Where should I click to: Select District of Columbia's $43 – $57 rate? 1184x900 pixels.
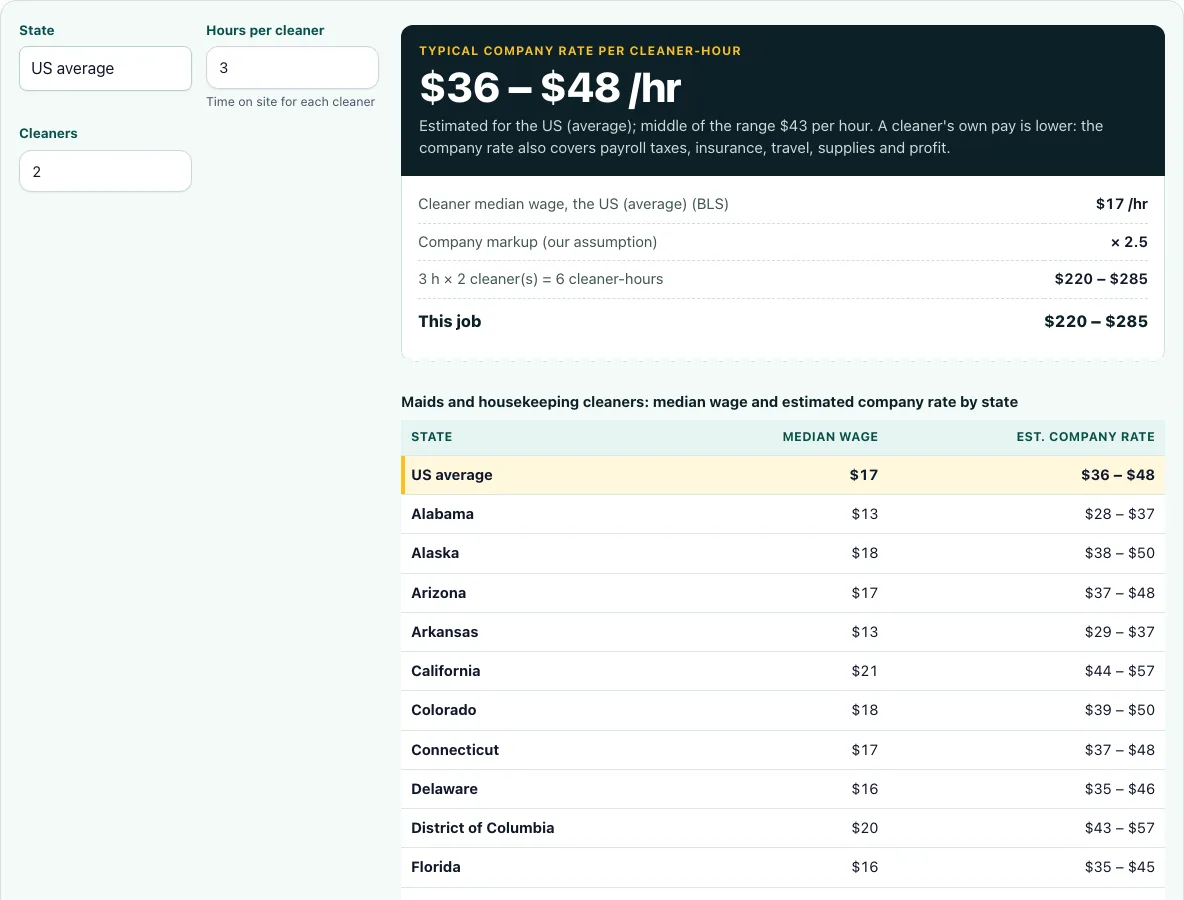[x=1120, y=828]
